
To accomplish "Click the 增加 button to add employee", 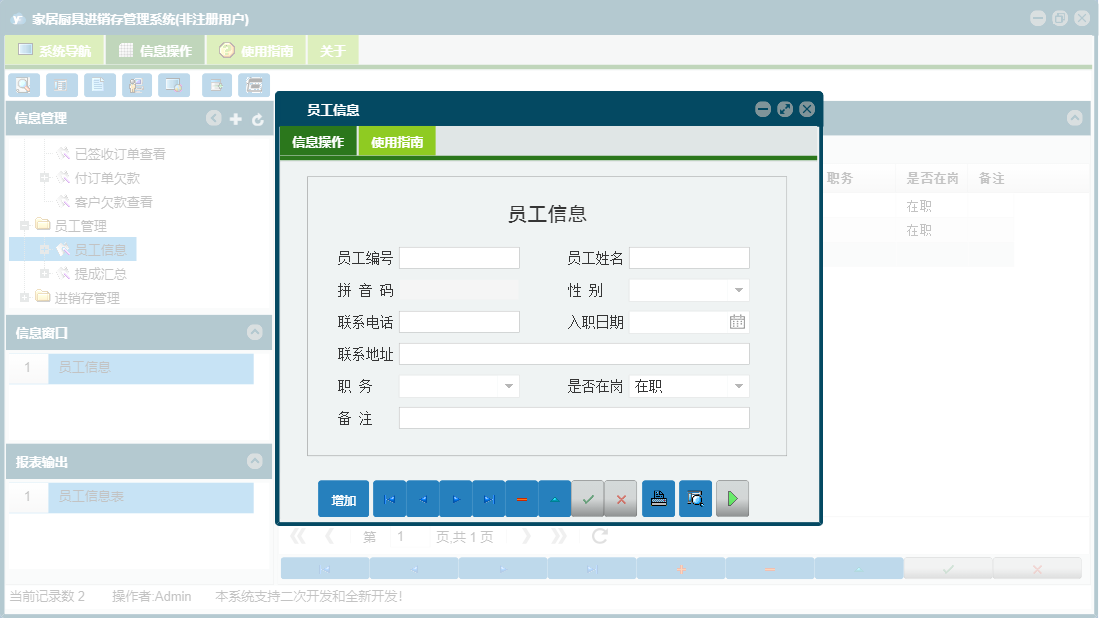I will click(x=343, y=498).
